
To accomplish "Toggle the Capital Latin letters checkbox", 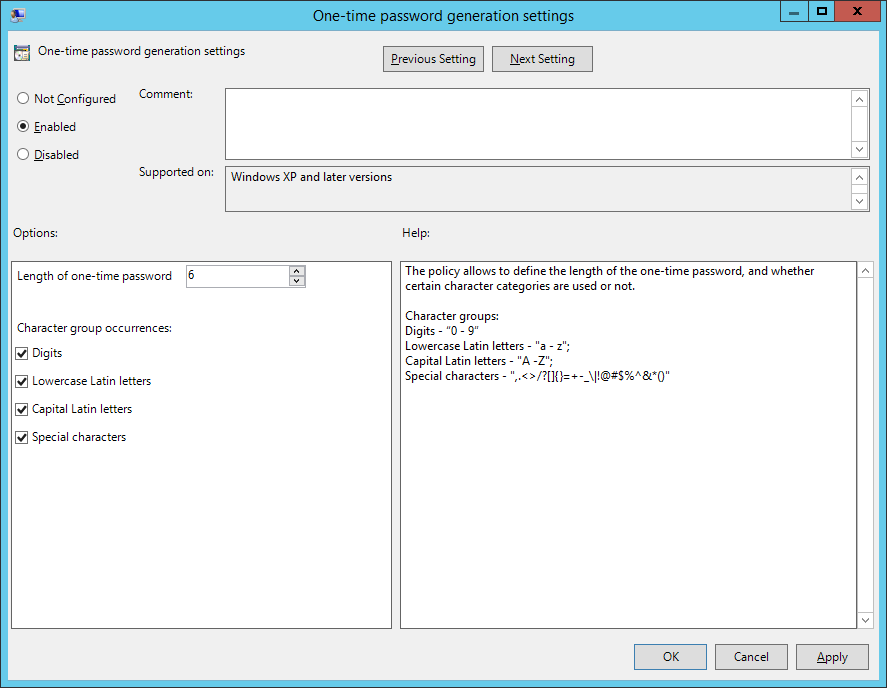I will coord(22,409).
